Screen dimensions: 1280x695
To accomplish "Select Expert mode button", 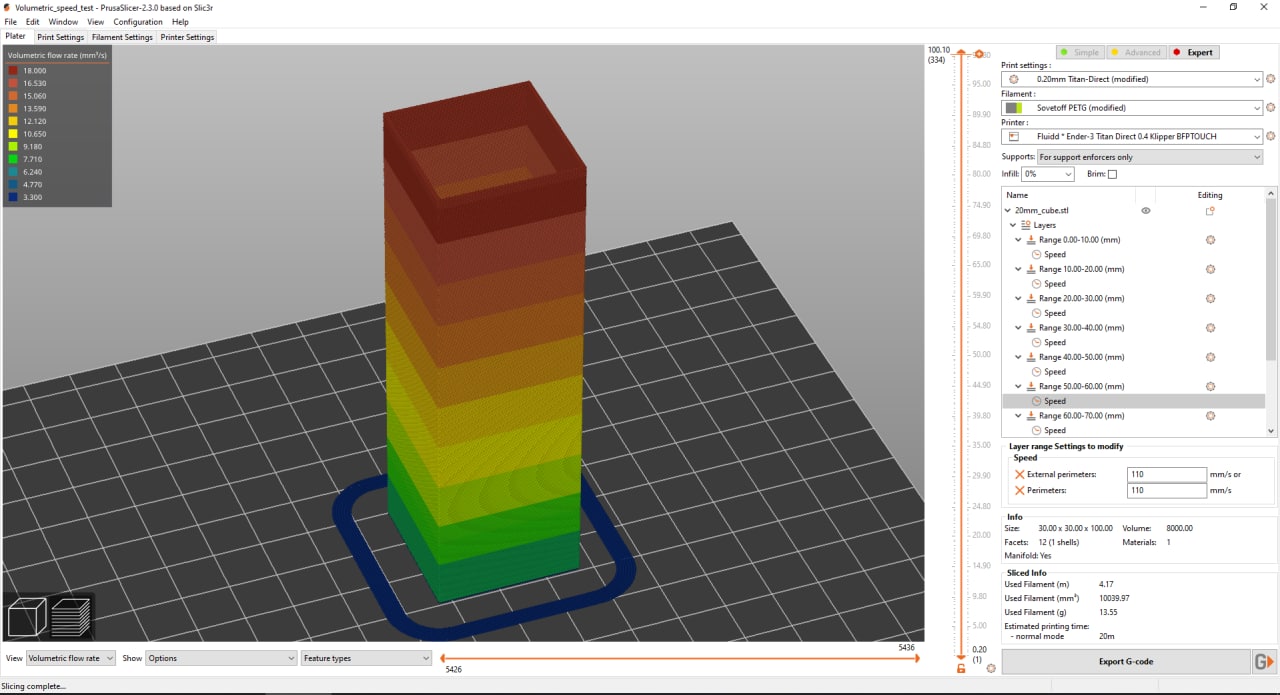I will click(1193, 52).
